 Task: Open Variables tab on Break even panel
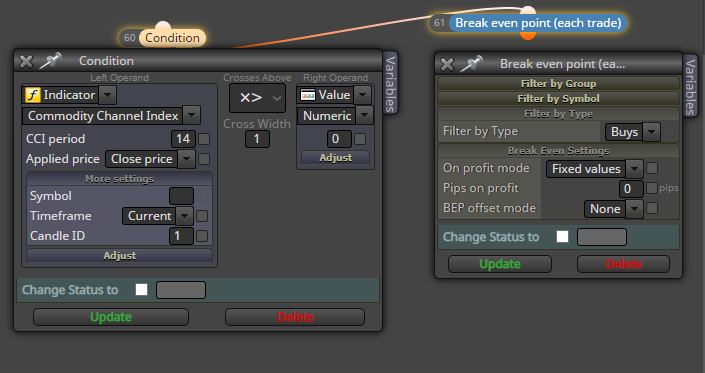coord(690,86)
